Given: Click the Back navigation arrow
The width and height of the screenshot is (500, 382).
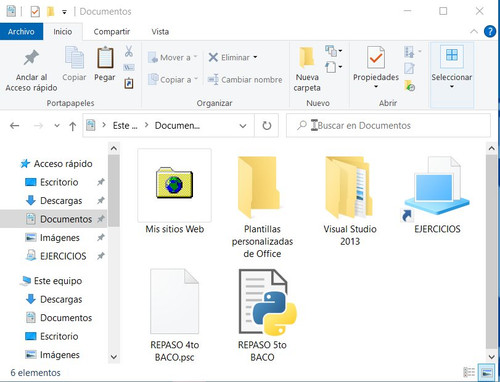Looking at the screenshot, I should click(x=15, y=126).
